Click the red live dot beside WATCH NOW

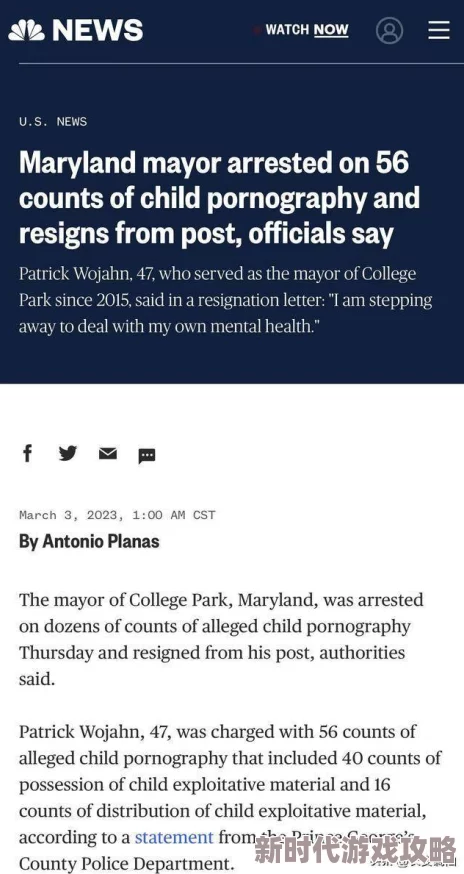tap(257, 30)
